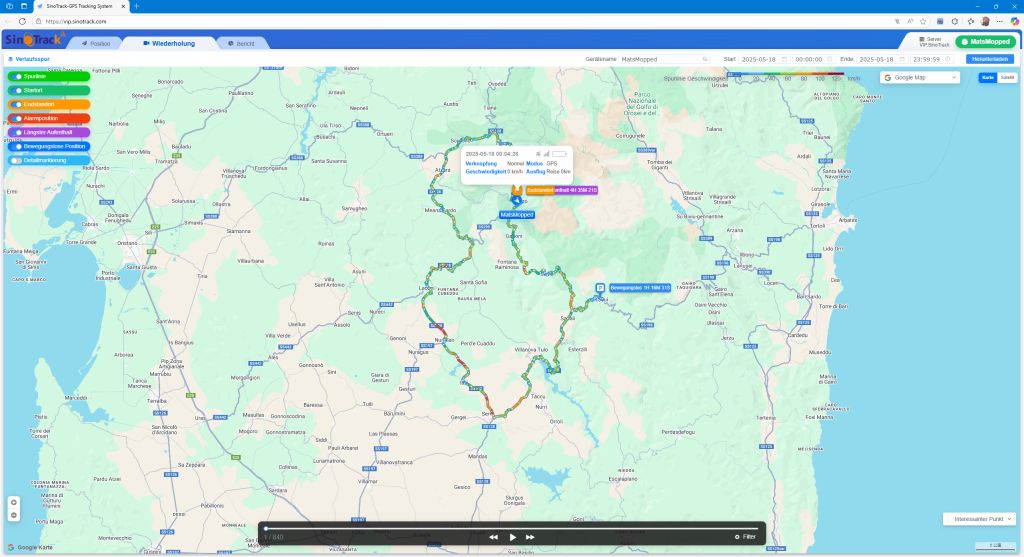The height and width of the screenshot is (557, 1024).
Task: Click the playback progress slider track
Action: coord(510,528)
